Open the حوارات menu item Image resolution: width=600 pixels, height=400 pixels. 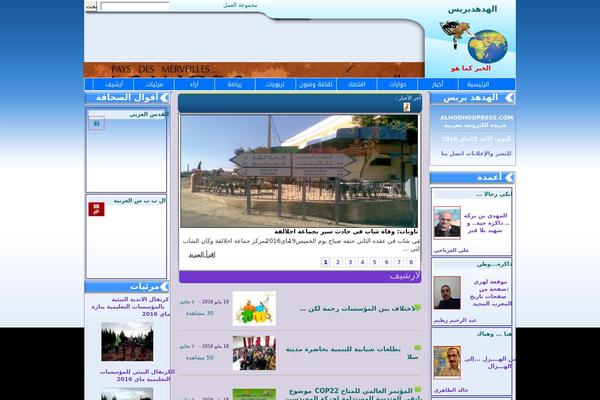coord(397,84)
